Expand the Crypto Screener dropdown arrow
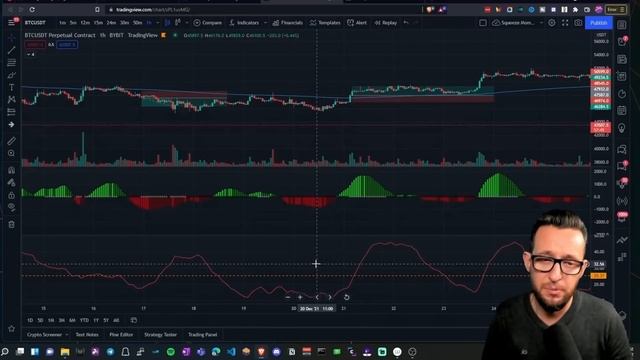The image size is (640, 360). [67, 335]
